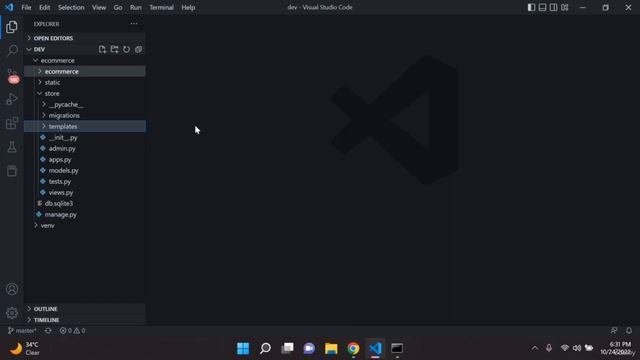Refresh the Explorer file tree

[127, 49]
